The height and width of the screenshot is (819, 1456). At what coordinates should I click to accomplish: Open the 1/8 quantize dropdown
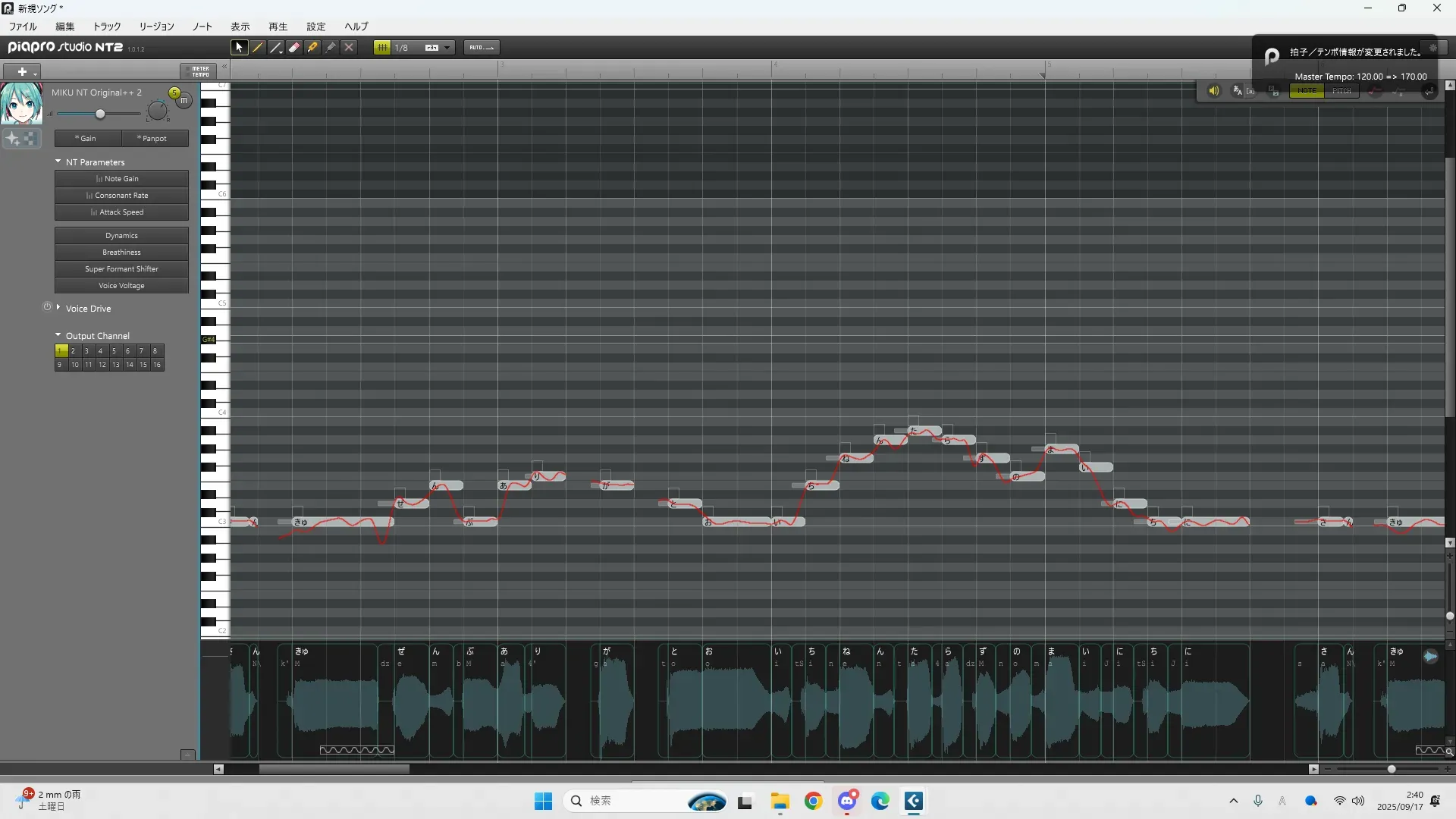point(447,47)
